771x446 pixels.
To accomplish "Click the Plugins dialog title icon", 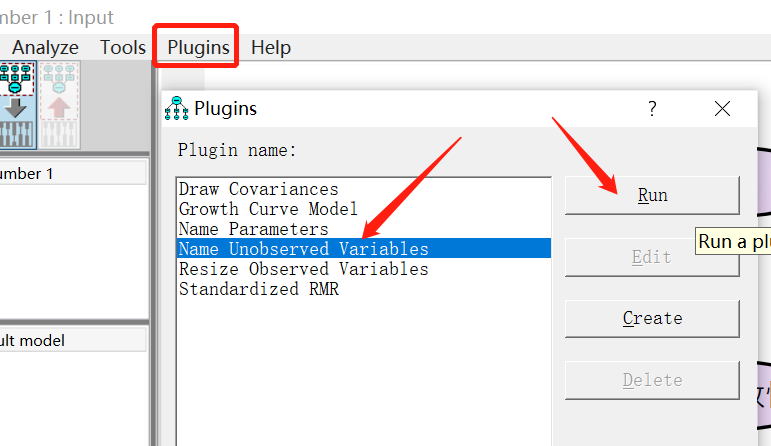I will click(177, 109).
